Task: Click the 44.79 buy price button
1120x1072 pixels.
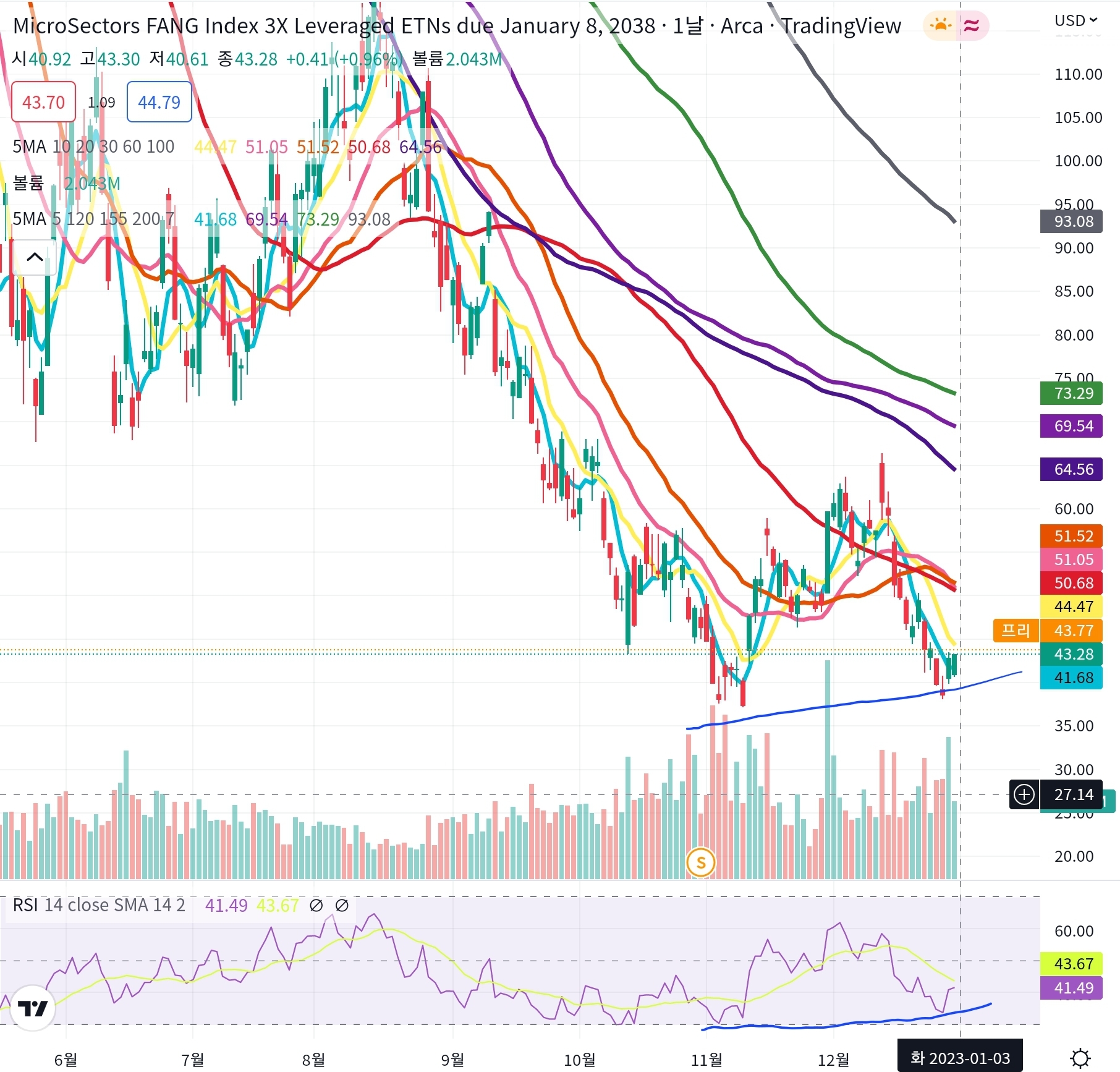Action: point(159,102)
